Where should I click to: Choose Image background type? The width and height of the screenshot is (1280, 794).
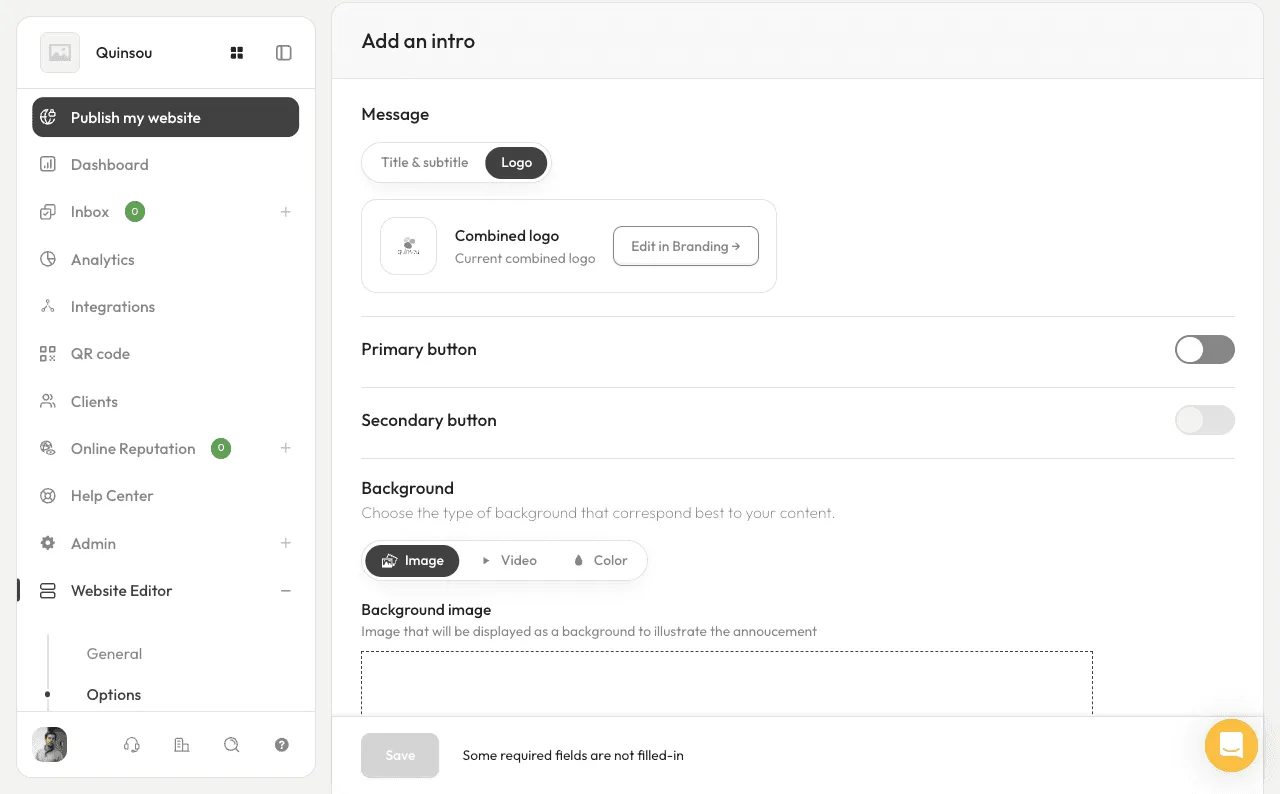pos(412,561)
